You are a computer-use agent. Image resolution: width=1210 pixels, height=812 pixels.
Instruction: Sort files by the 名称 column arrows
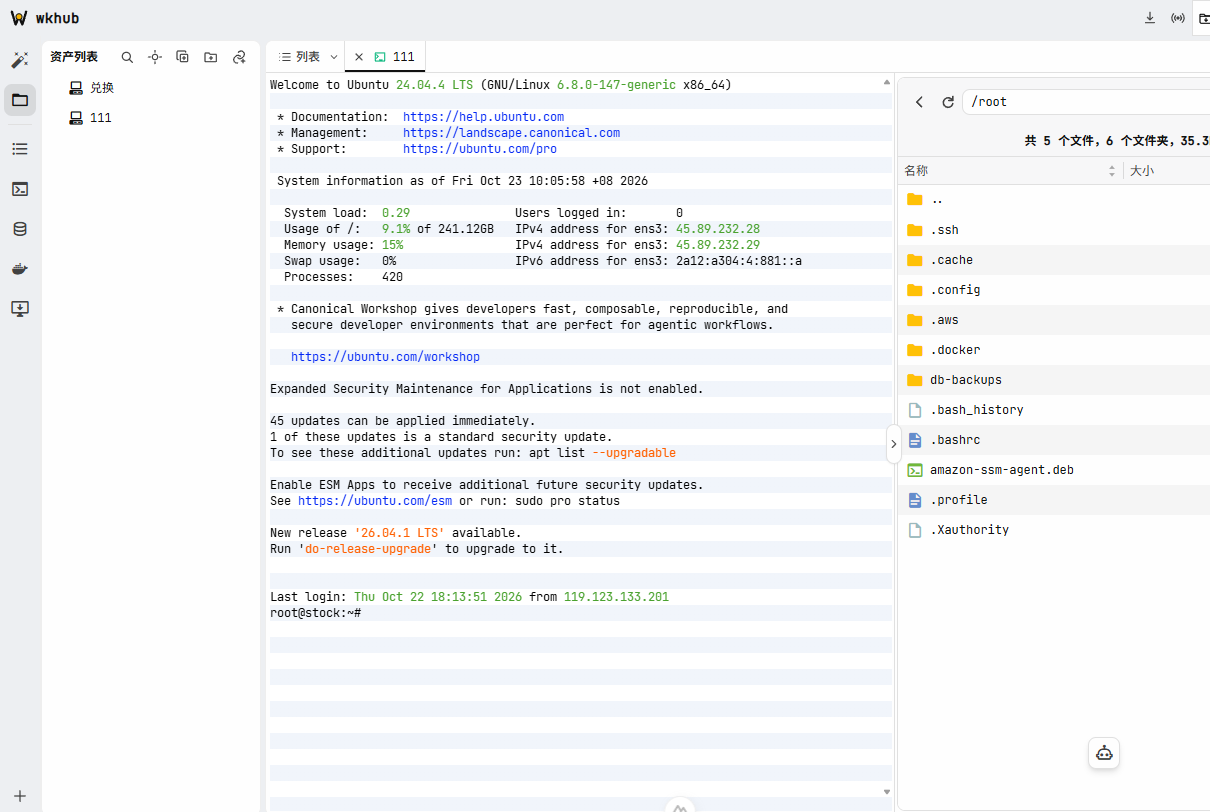pyautogui.click(x=1112, y=171)
